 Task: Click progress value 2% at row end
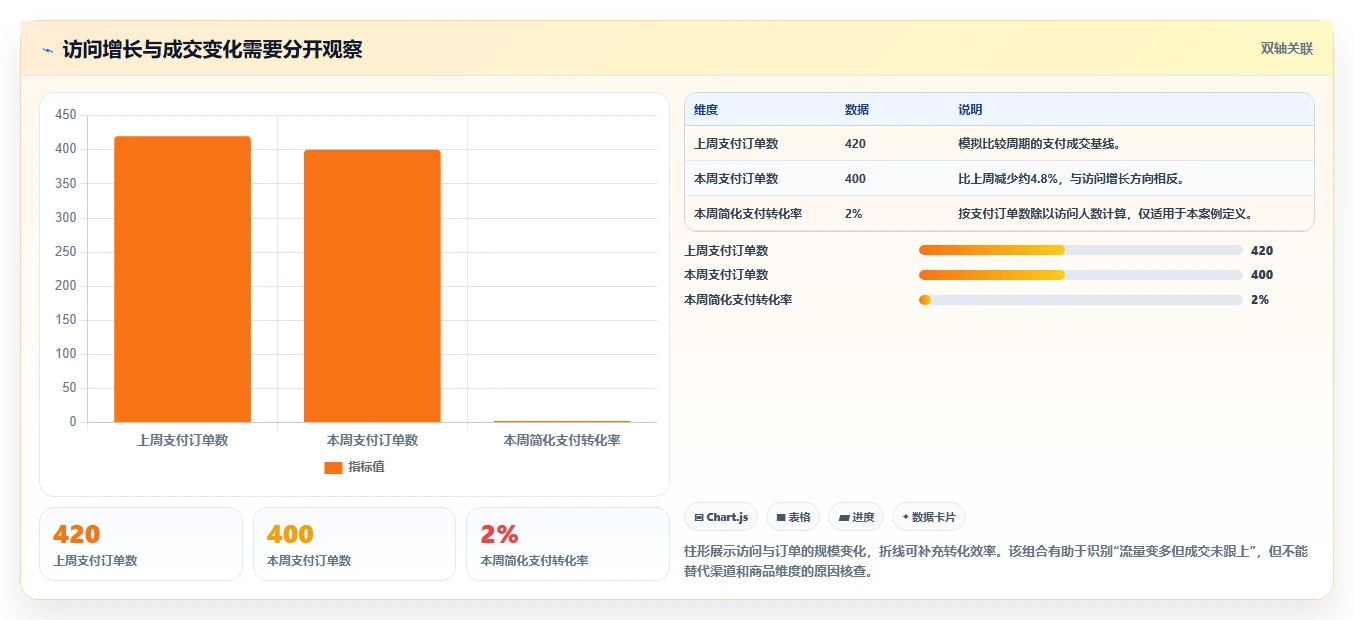coord(1260,300)
